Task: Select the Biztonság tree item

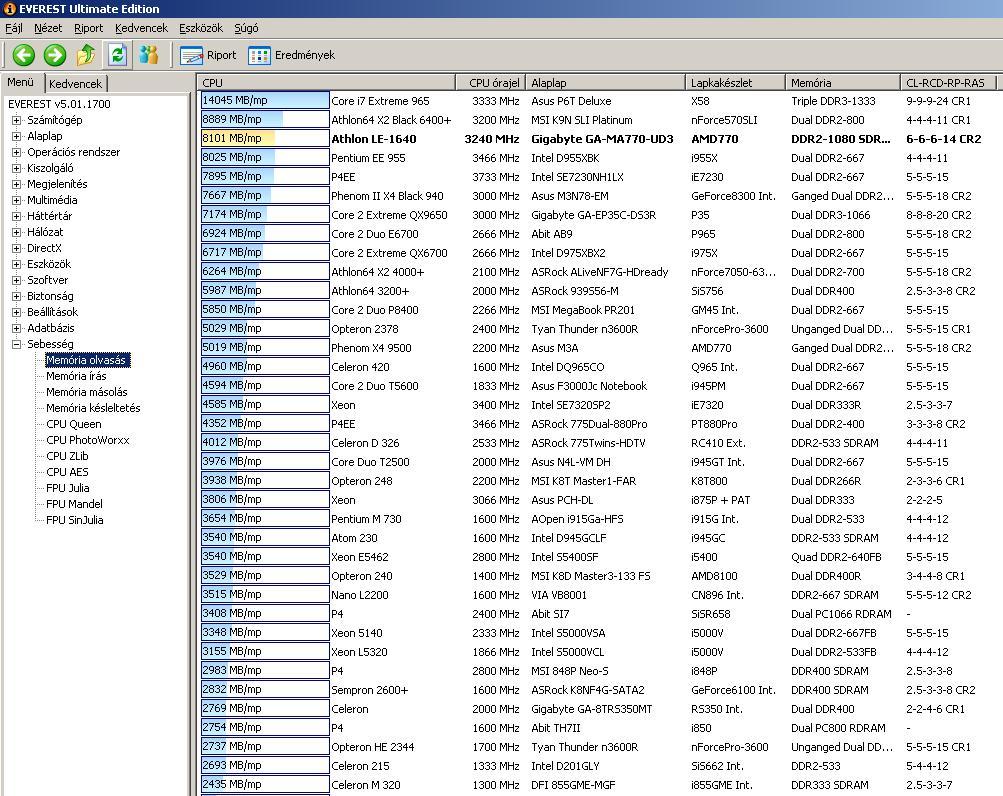Action: coord(50,296)
